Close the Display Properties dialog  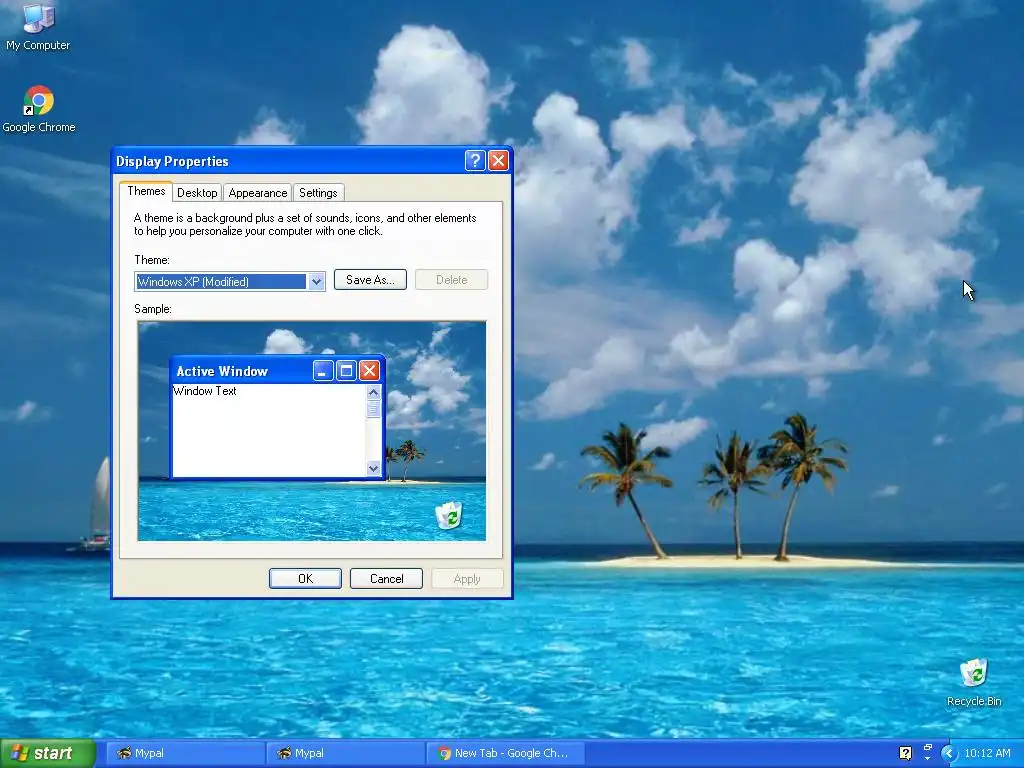point(498,161)
